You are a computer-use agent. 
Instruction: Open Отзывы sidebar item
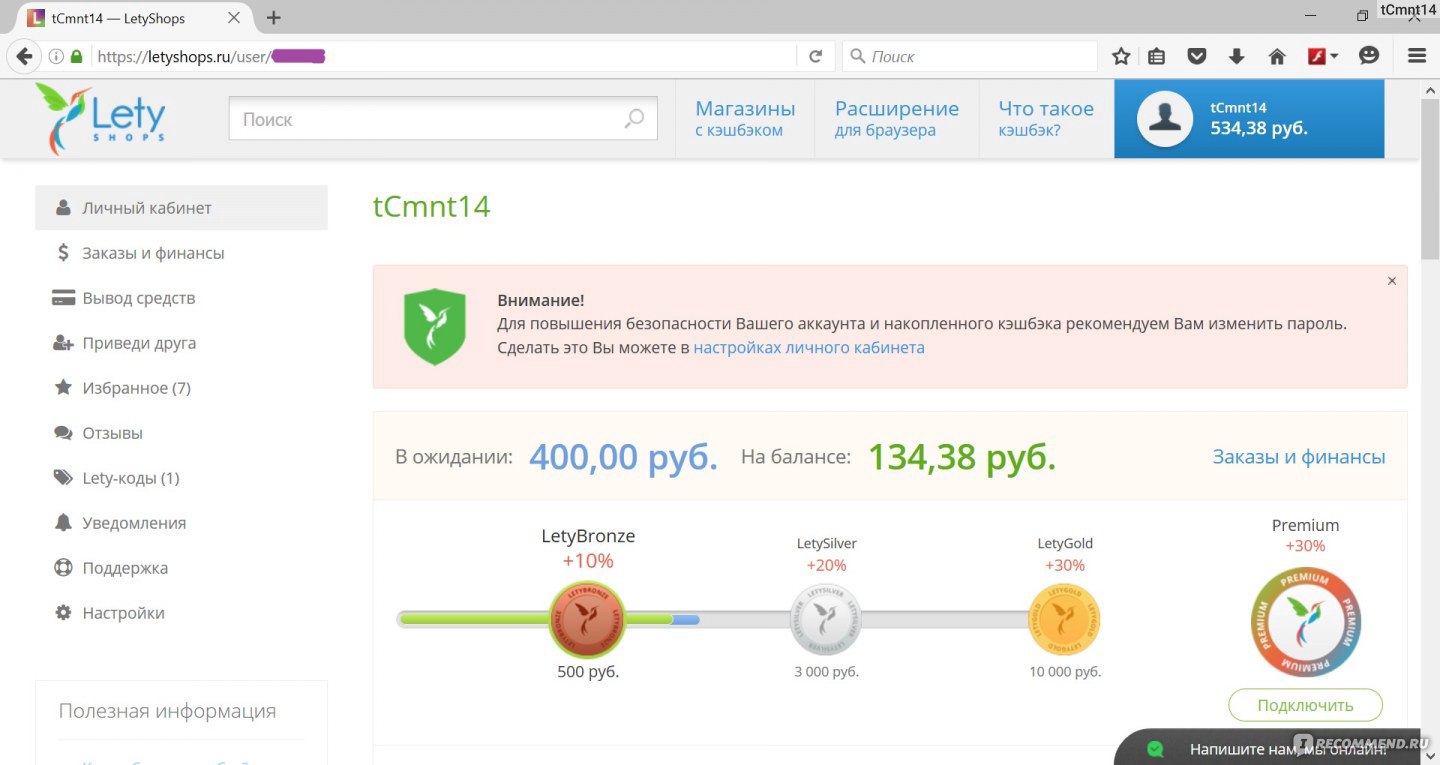(181, 433)
